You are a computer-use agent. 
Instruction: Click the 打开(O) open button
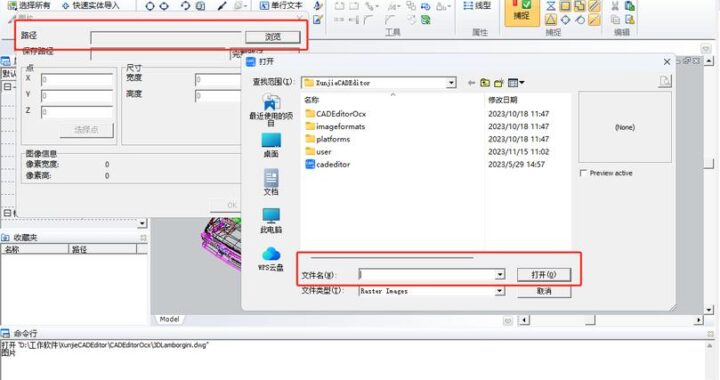(544, 274)
